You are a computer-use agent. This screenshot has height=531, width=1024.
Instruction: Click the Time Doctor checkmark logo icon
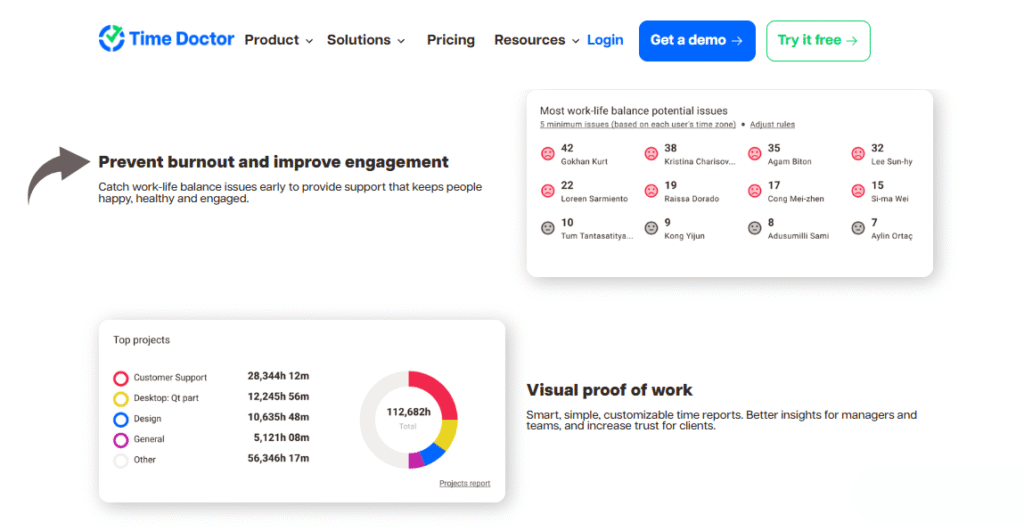coord(111,39)
